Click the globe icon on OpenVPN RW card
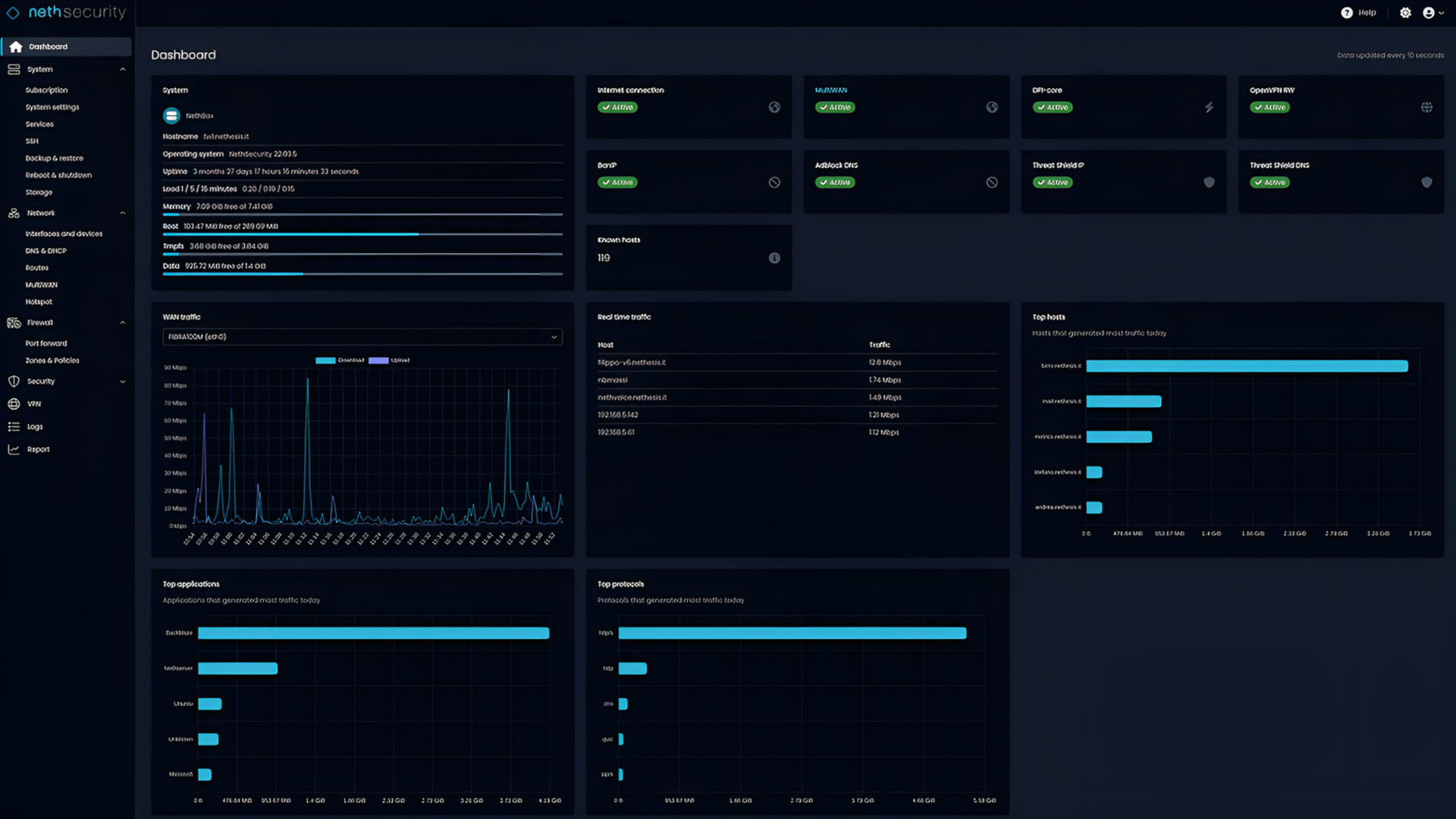 pos(1427,107)
